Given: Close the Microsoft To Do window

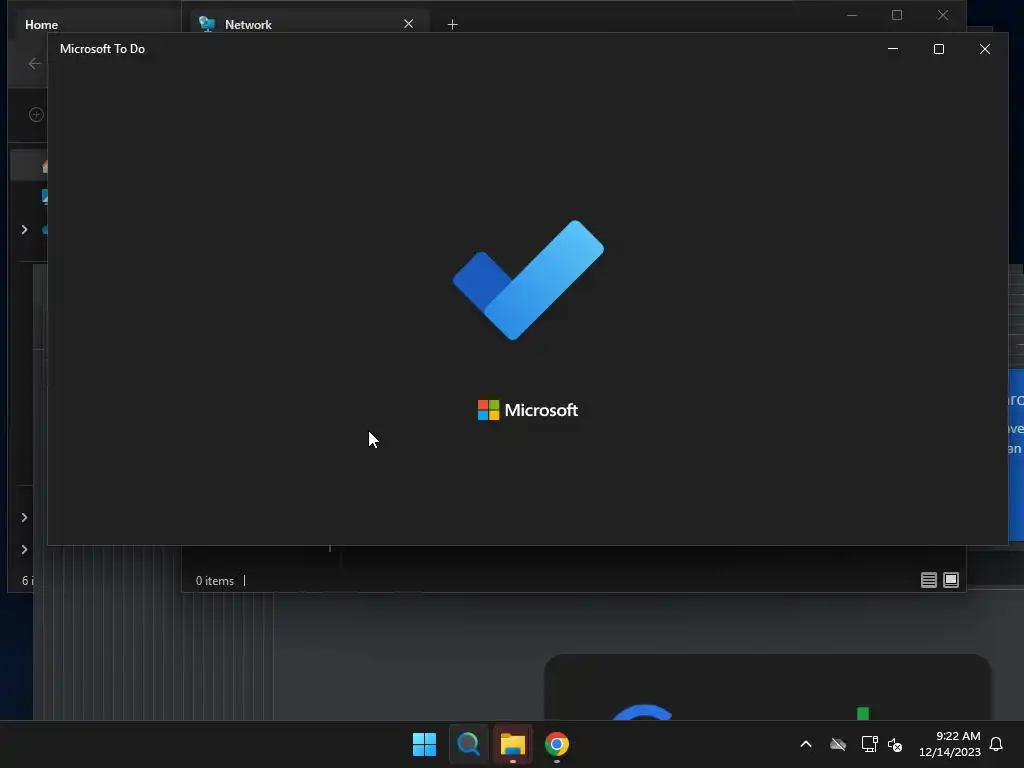Looking at the screenshot, I should pyautogui.click(x=985, y=49).
